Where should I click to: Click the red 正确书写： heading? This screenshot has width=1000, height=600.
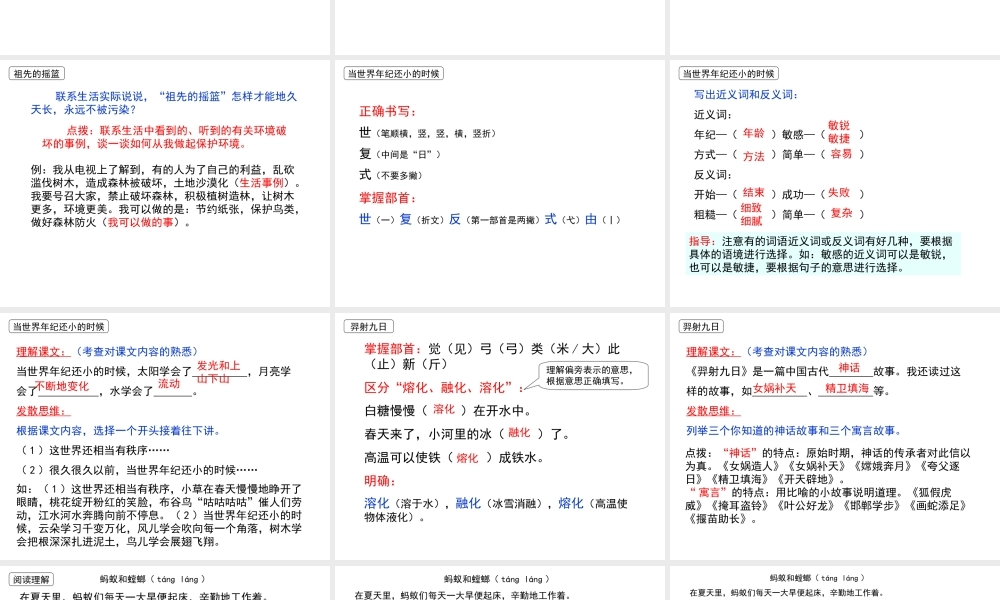388,112
